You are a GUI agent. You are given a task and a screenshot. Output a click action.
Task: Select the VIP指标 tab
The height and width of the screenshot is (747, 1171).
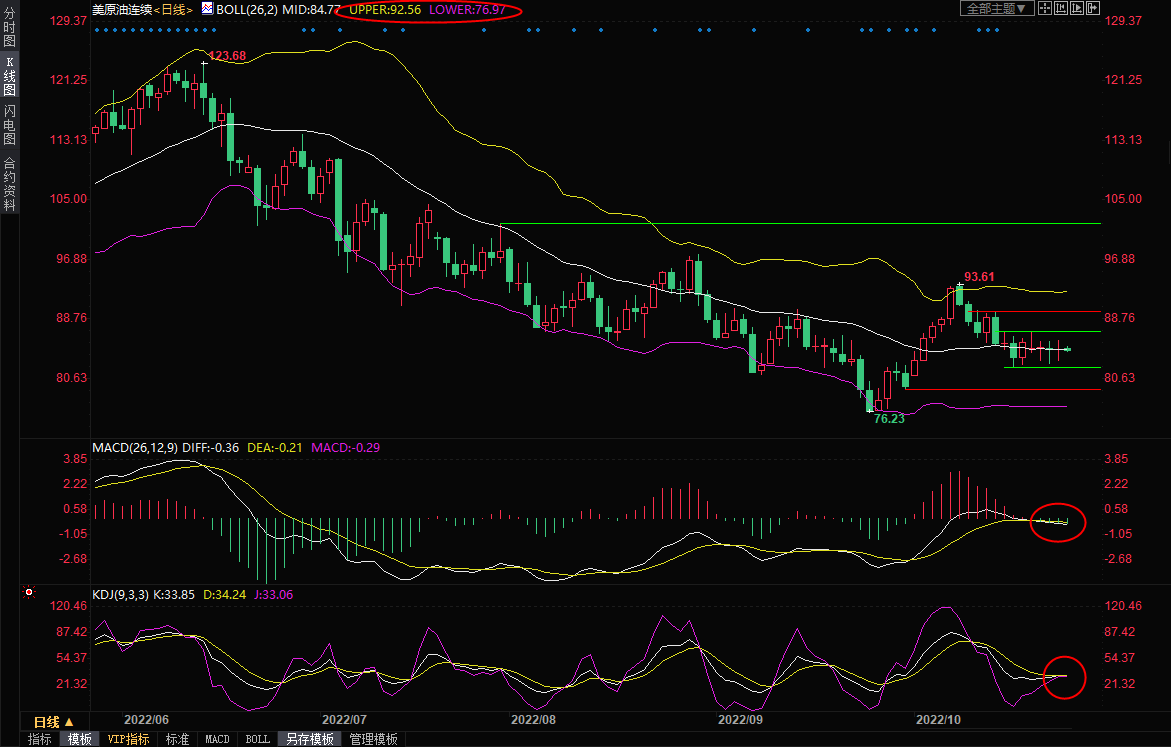(x=128, y=739)
